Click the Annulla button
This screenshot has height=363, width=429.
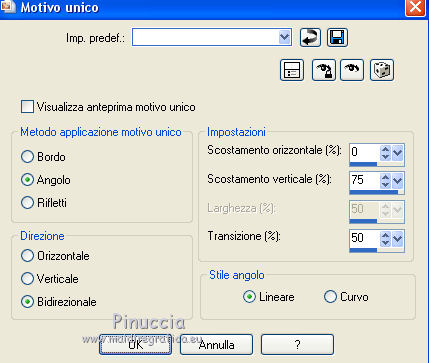pyautogui.click(x=216, y=345)
